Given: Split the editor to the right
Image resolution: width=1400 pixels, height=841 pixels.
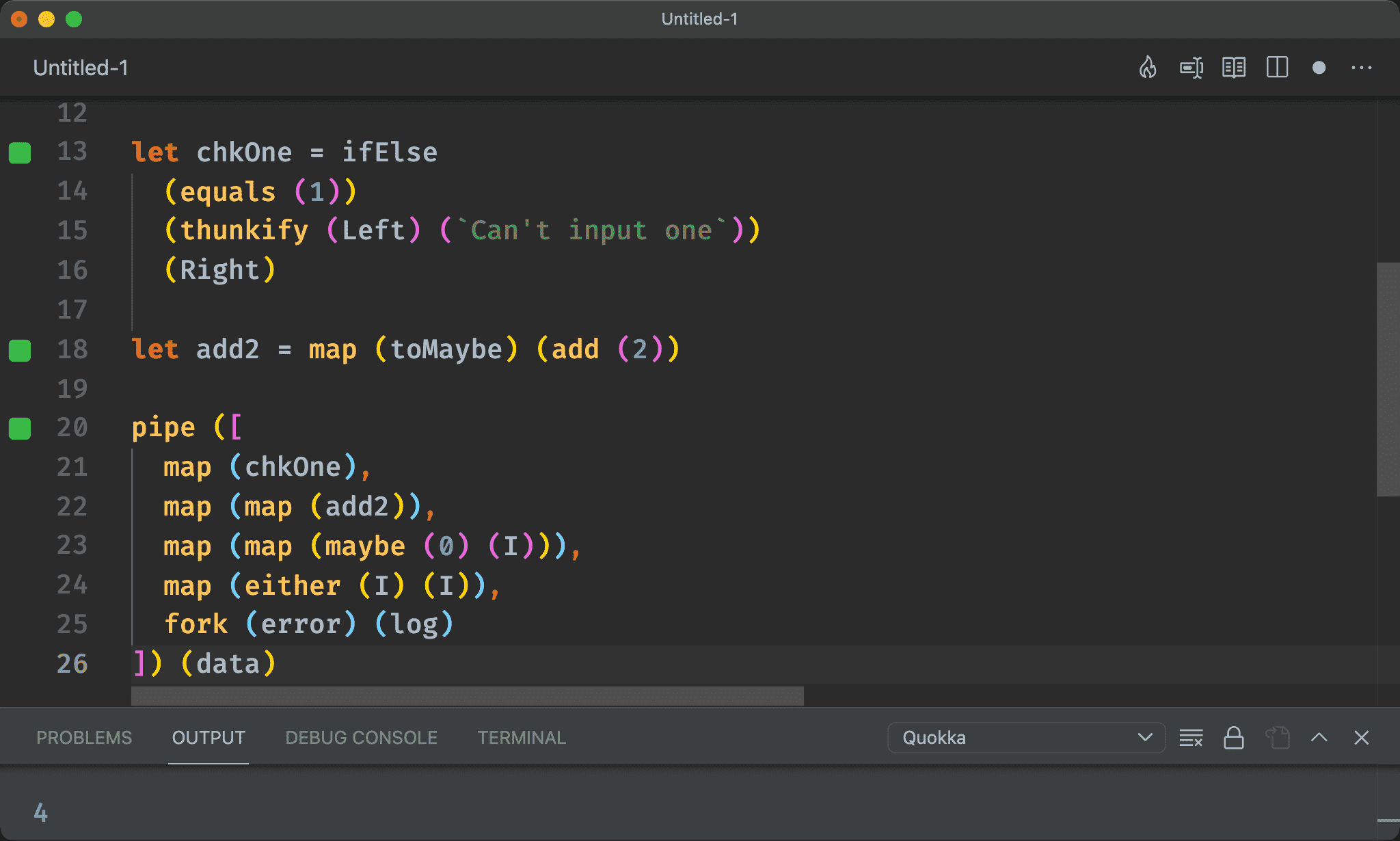Looking at the screenshot, I should coord(1277,68).
